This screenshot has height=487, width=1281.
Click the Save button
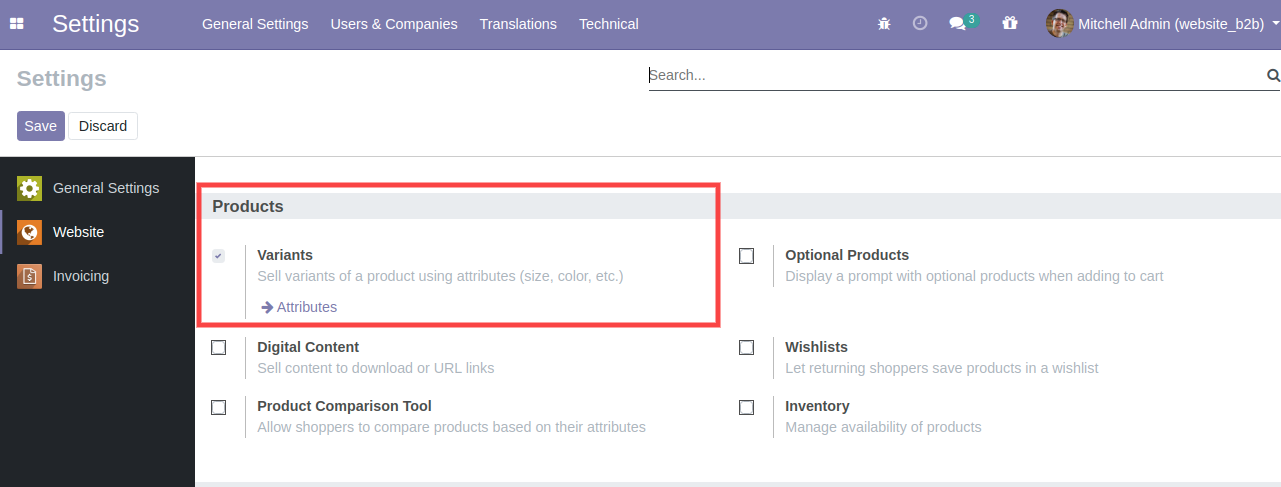pos(41,126)
